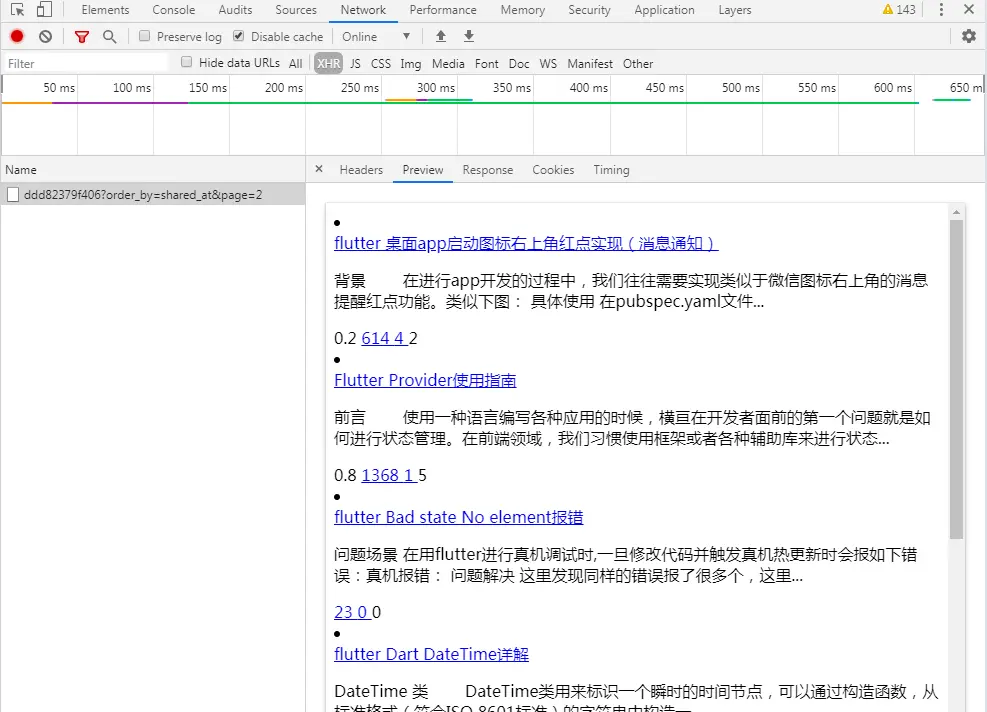Image resolution: width=987 pixels, height=712 pixels.
Task: Open network settings with the gear icon
Action: (x=969, y=37)
